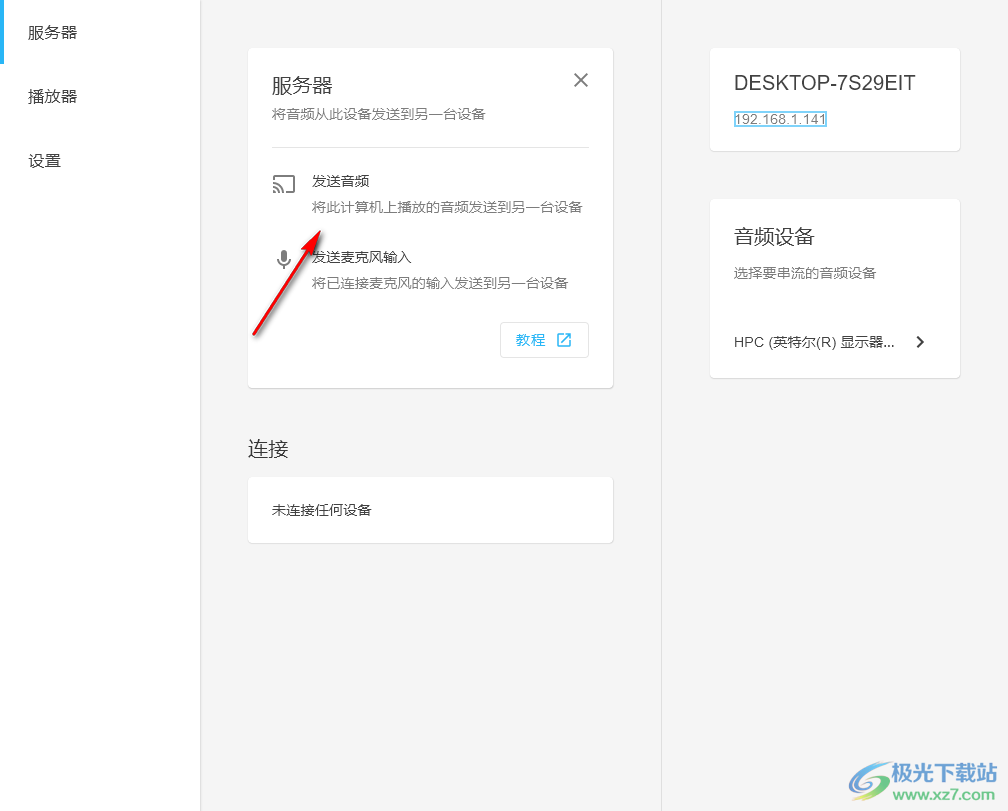The image size is (1008, 811).
Task: Close the 服务器 card with X
Action: pos(581,80)
